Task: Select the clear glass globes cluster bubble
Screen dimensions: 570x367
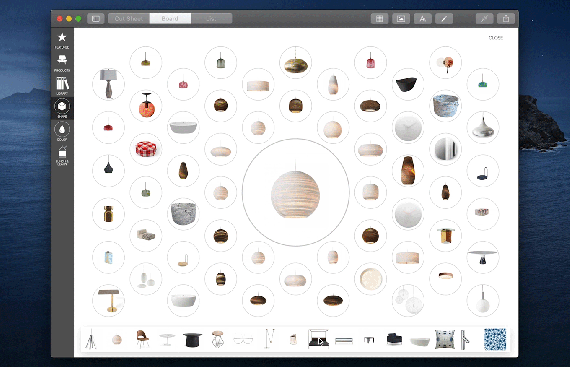Action: coord(408,301)
